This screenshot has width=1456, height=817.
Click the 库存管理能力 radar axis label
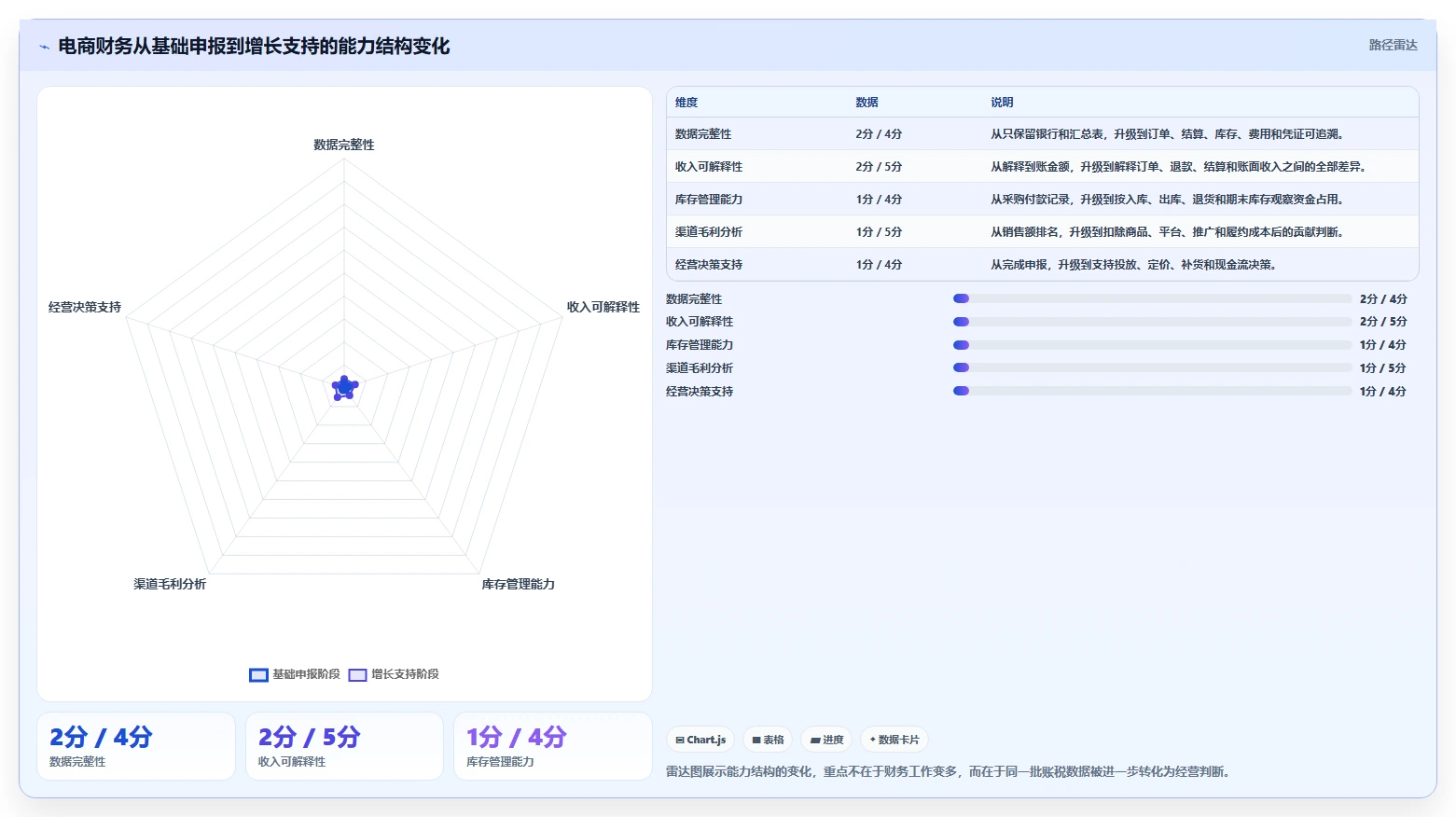coord(518,584)
